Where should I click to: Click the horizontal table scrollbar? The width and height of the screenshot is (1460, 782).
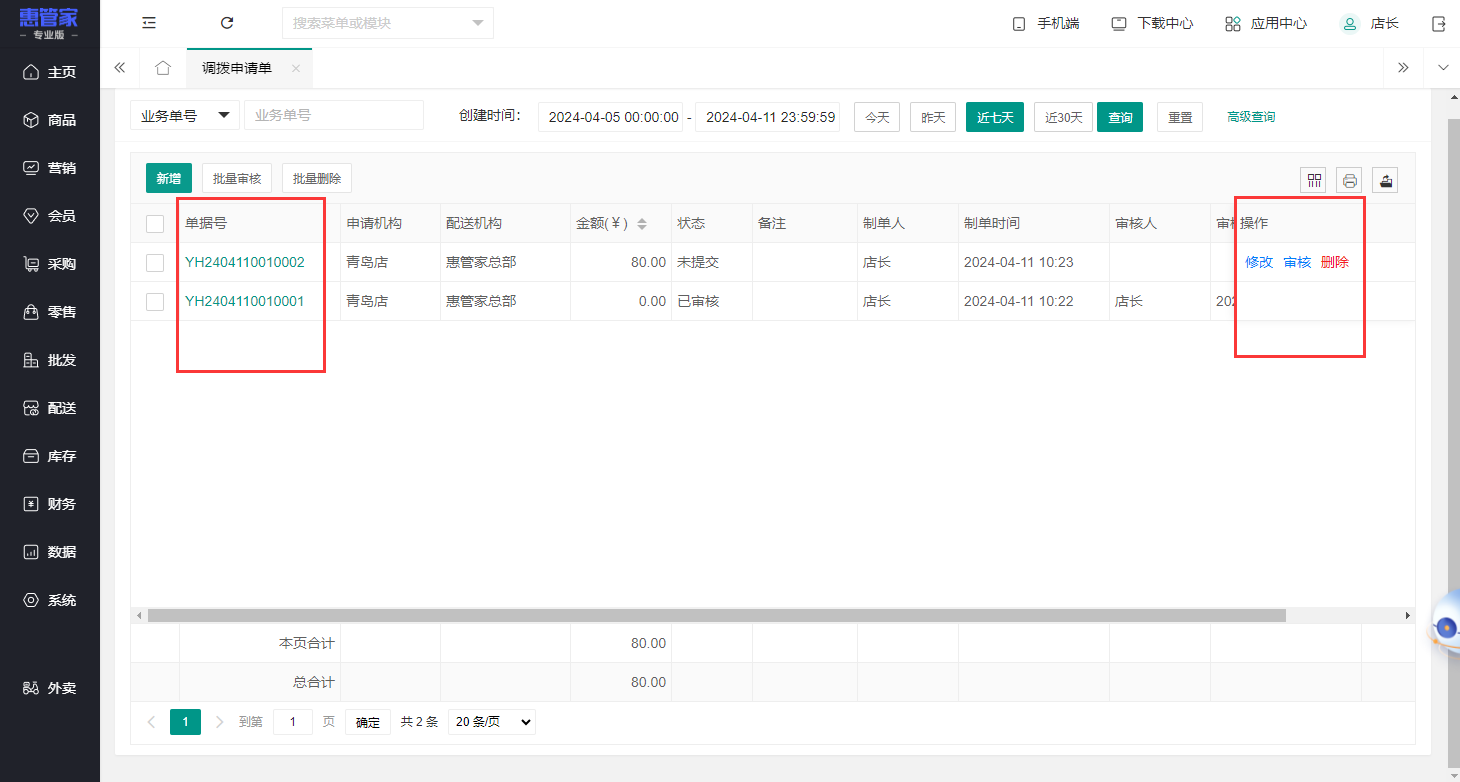(716, 616)
